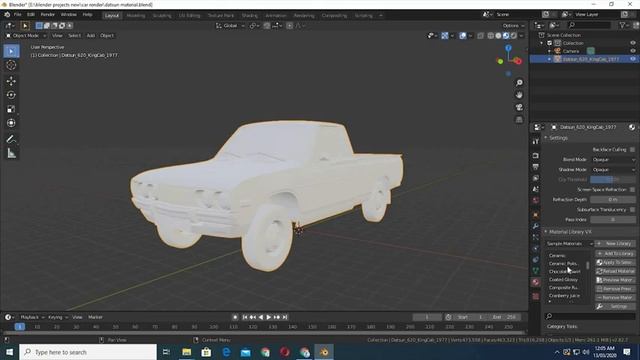640x360 pixels.
Task: Switch to rendered viewport shading
Action: pyautogui.click(x=513, y=36)
